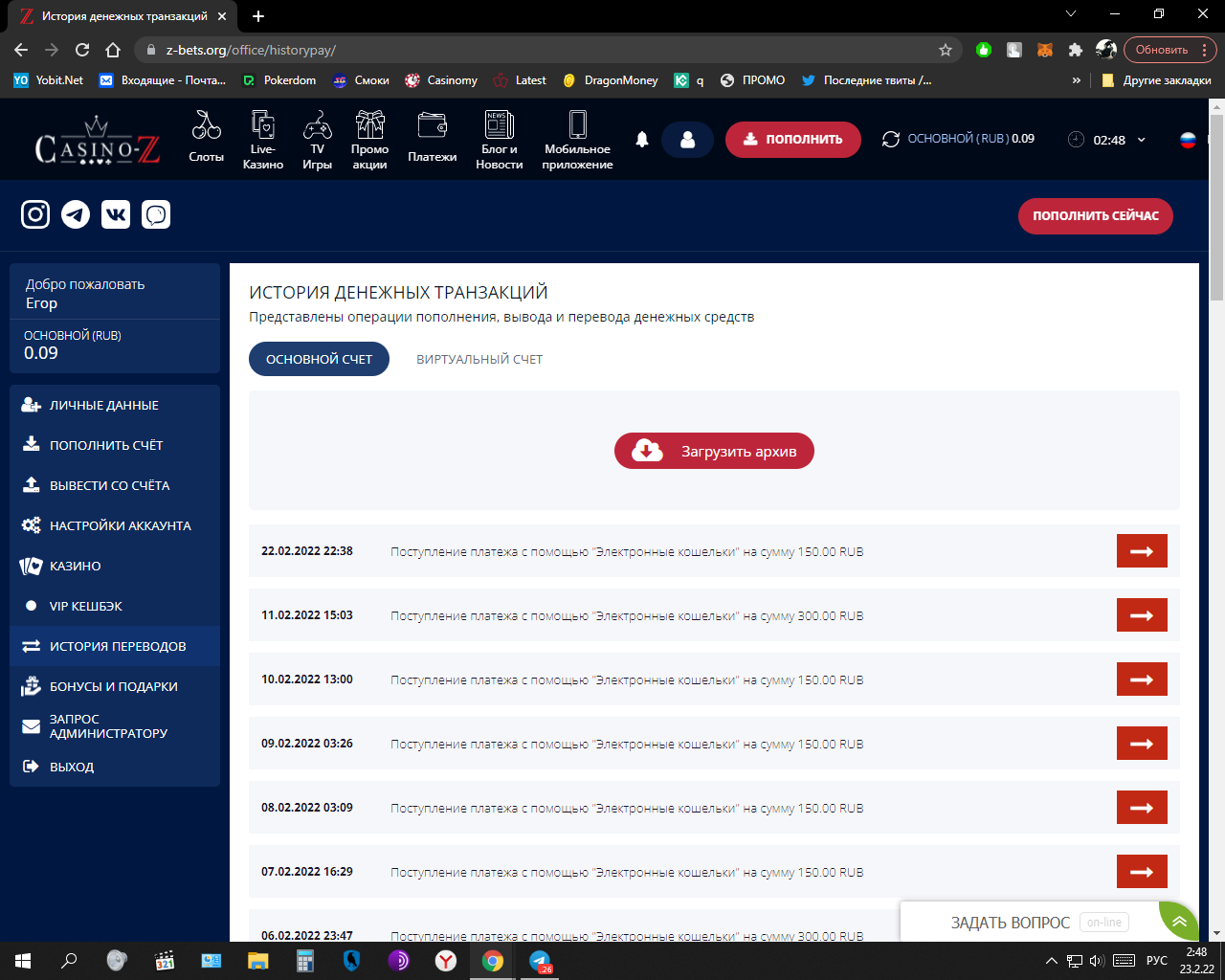Open Yandex browser from the taskbar

pyautogui.click(x=446, y=961)
